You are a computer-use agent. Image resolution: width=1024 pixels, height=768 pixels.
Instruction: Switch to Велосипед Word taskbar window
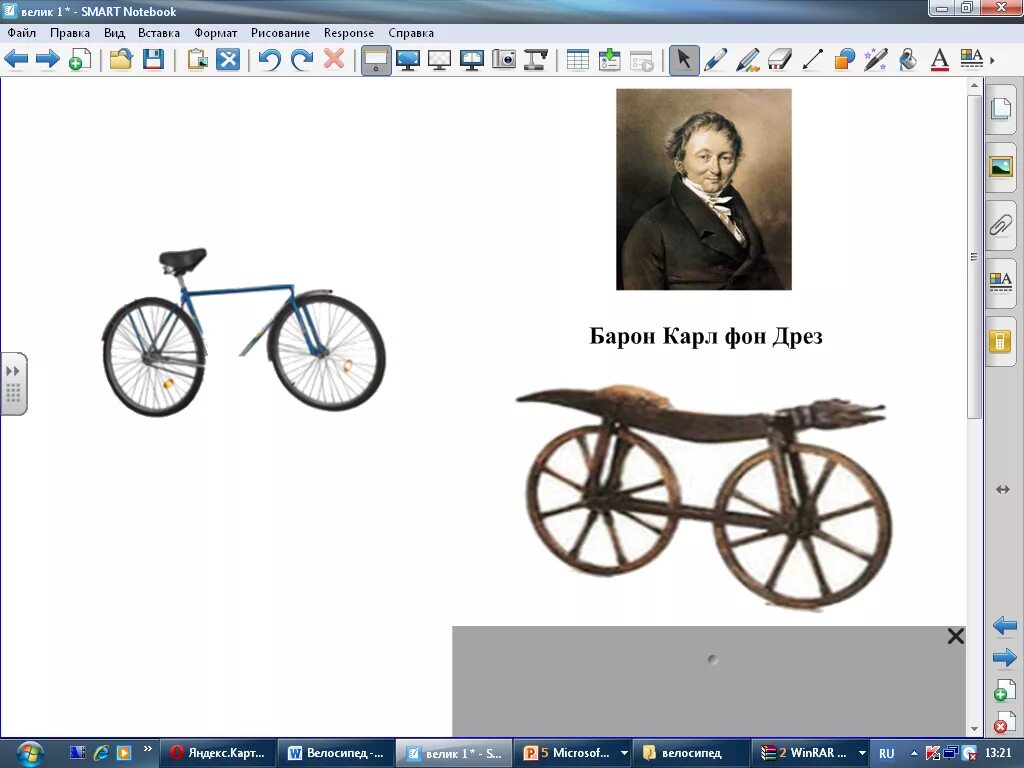click(336, 753)
